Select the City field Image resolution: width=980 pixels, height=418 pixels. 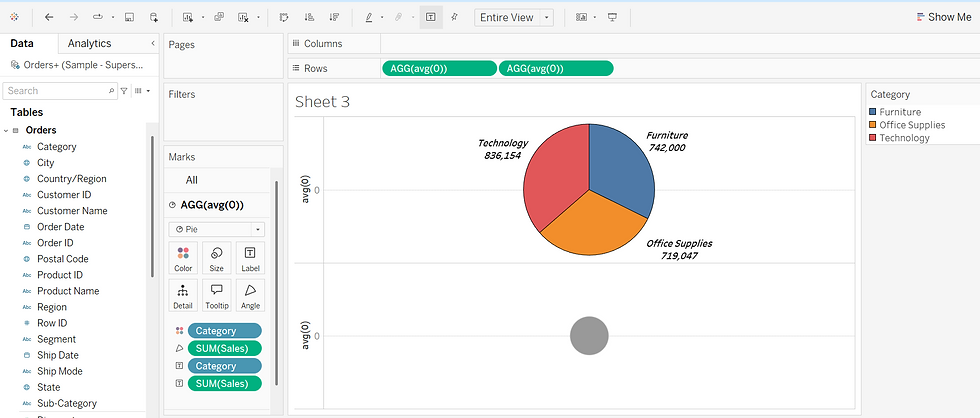[x=45, y=162]
